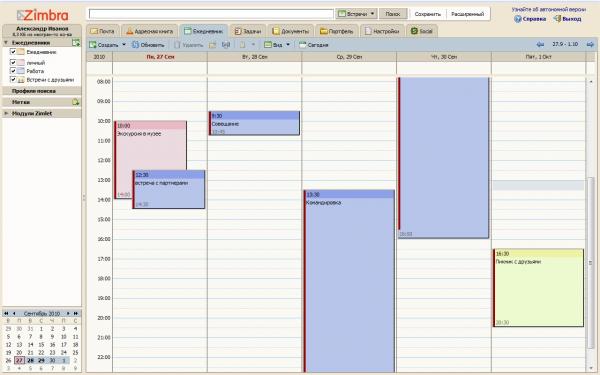Viewport: 600px width, 375px height.
Task: Click the Профили поиска section header
Action: pyautogui.click(x=42, y=91)
